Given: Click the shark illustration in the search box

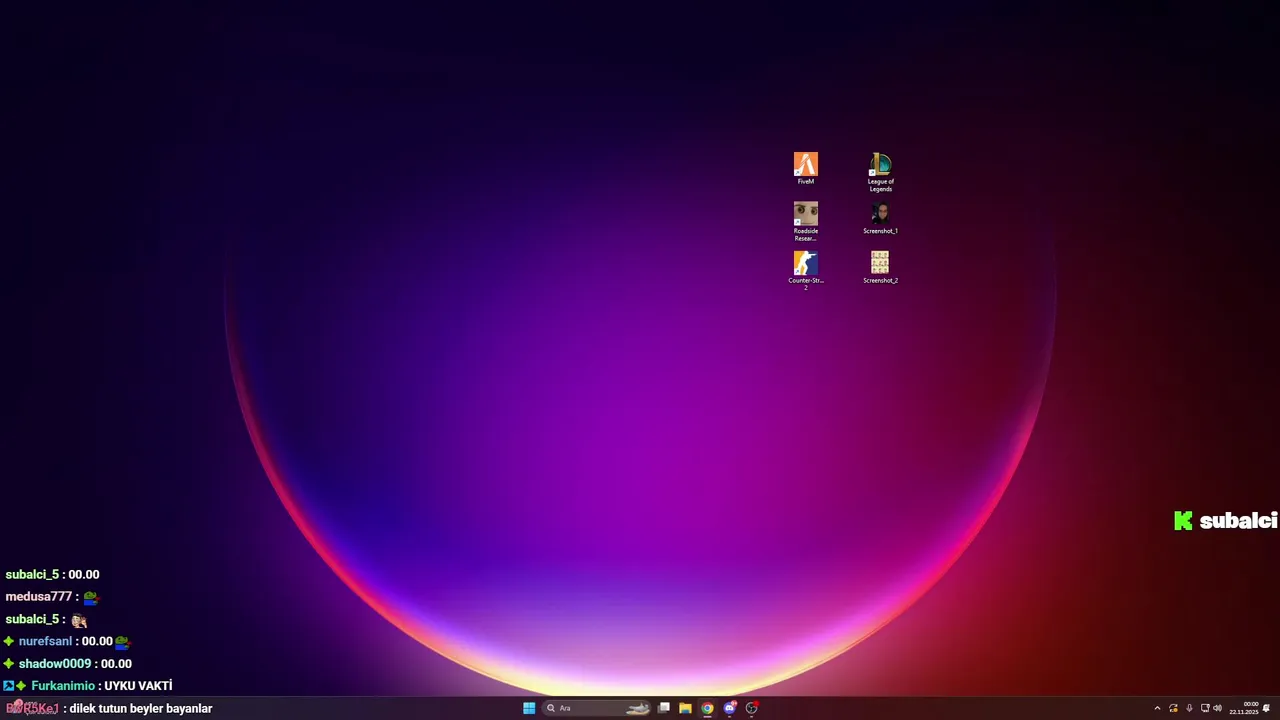Looking at the screenshot, I should [x=638, y=709].
